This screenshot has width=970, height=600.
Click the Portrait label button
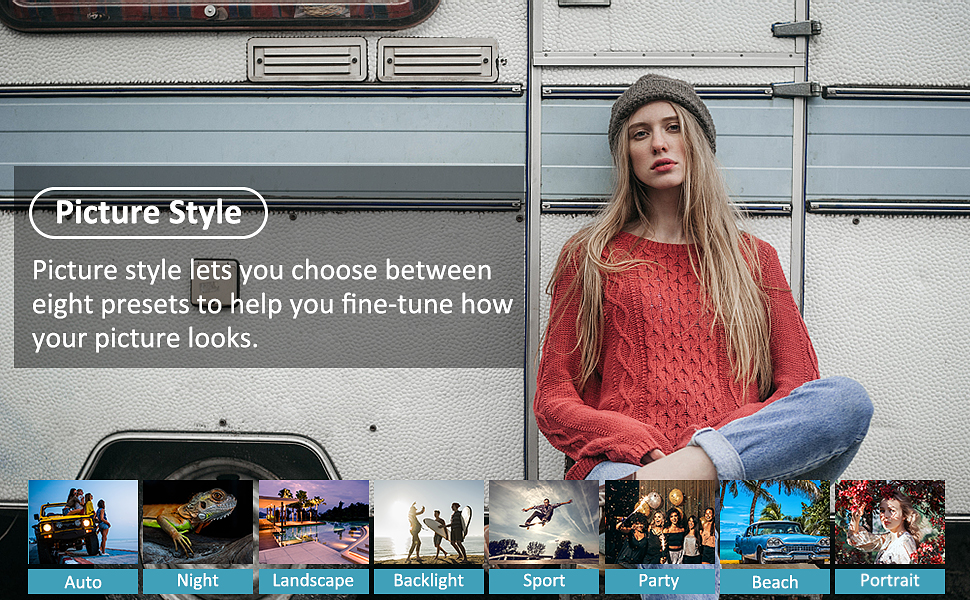(x=890, y=581)
